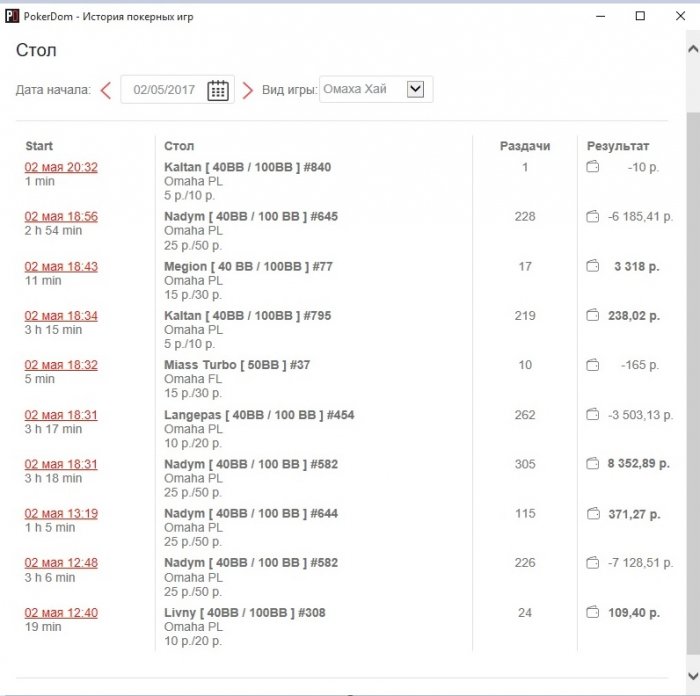Open session link 02 мая 20:32
The height and width of the screenshot is (696, 700).
61,167
